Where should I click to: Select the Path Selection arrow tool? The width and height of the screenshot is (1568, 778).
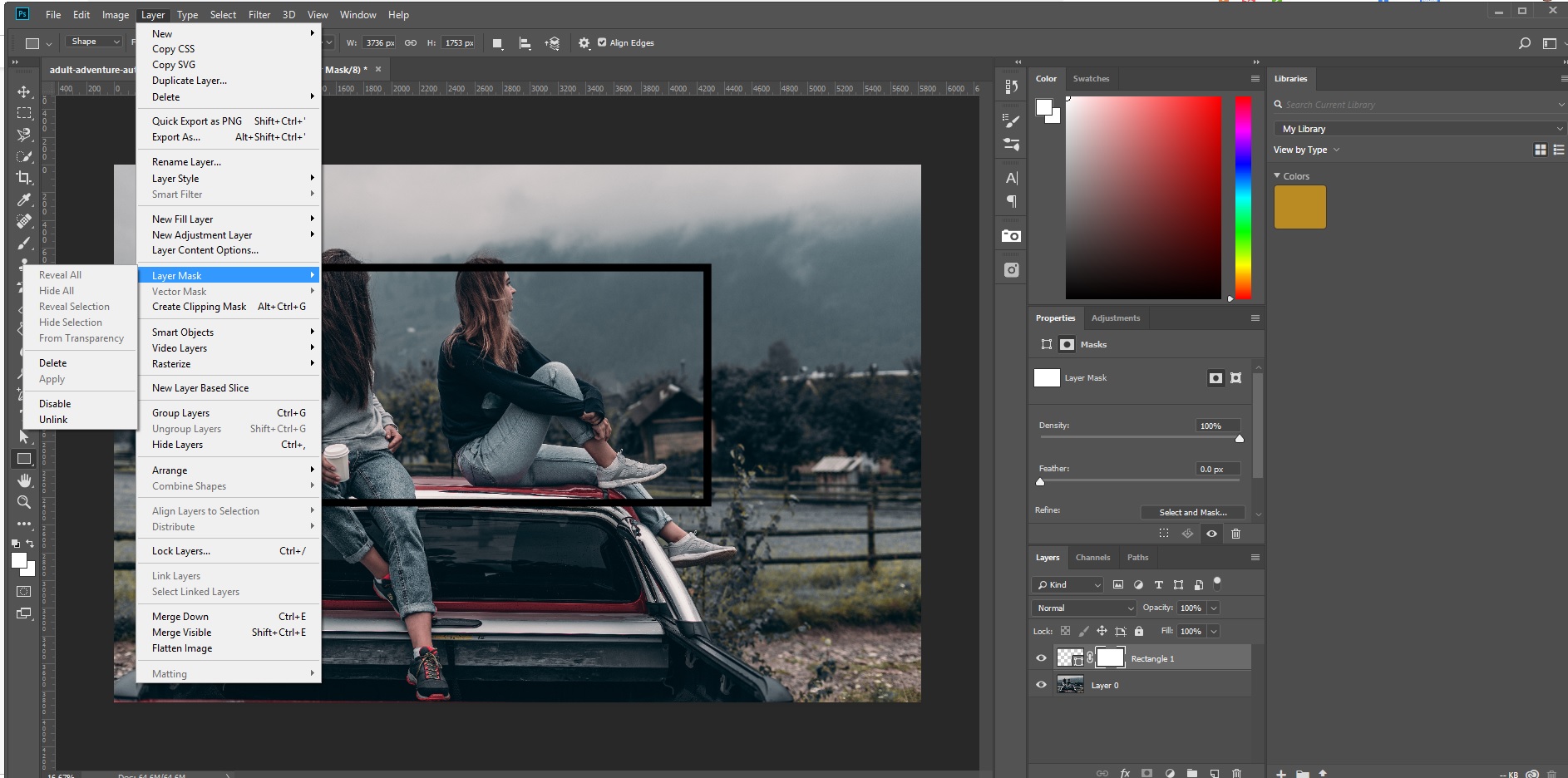(x=24, y=437)
